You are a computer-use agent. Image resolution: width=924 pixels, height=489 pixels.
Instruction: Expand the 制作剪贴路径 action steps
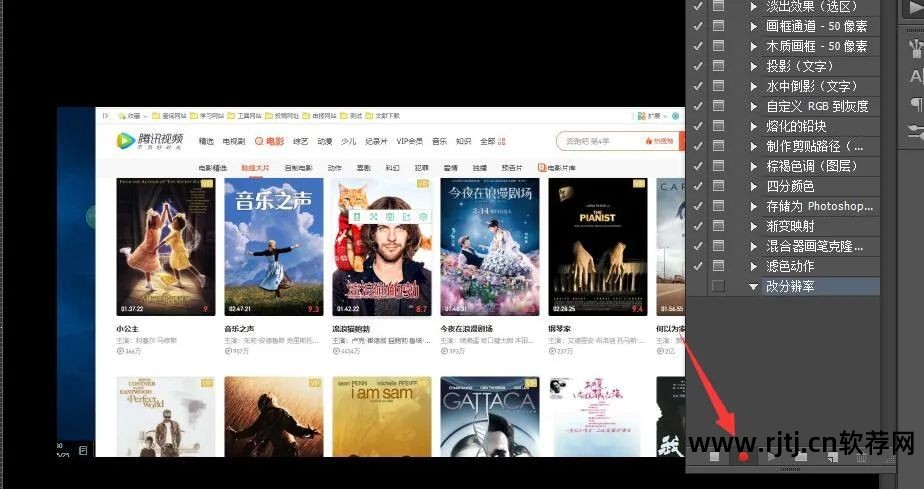click(753, 146)
